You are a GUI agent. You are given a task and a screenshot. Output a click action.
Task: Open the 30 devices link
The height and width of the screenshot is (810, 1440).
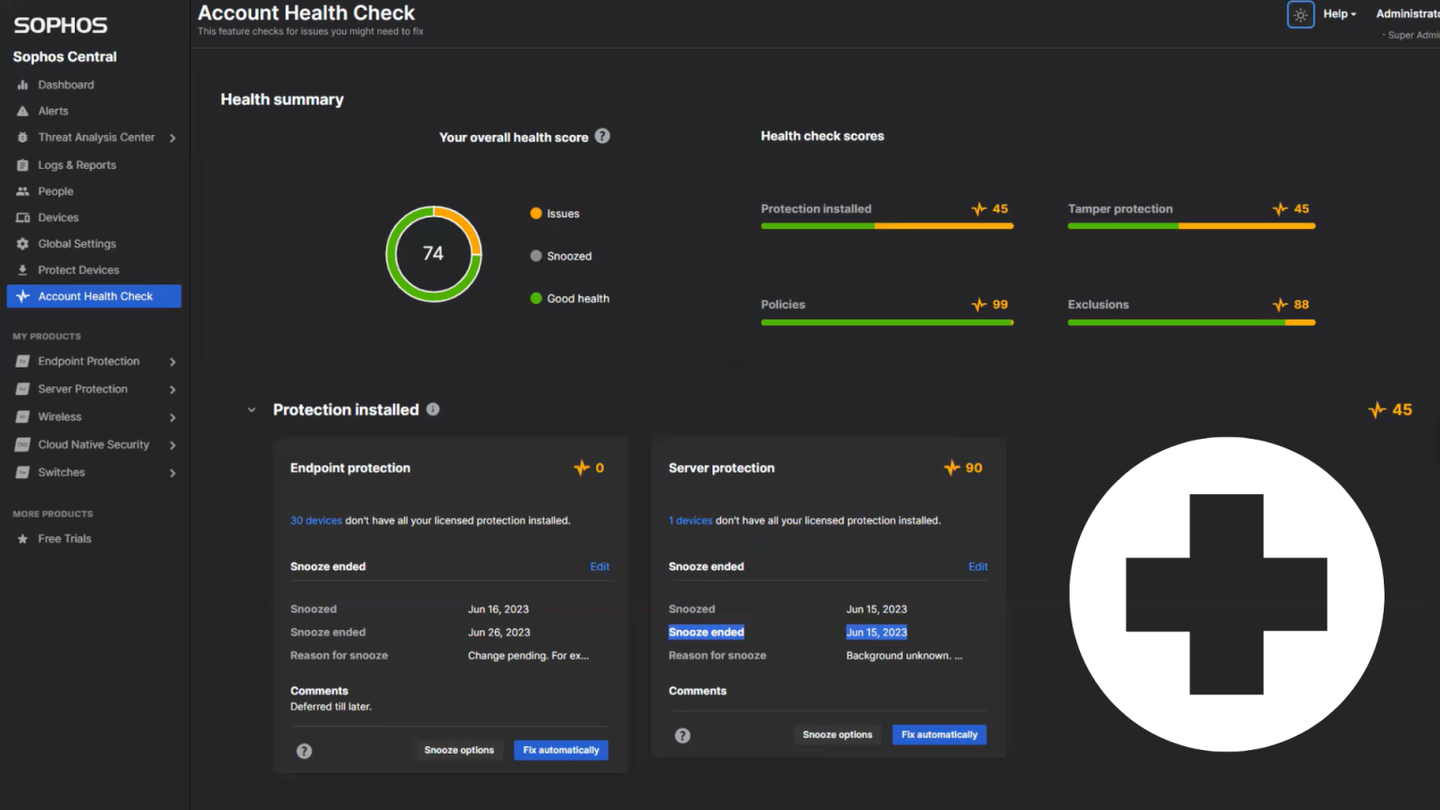pos(316,520)
